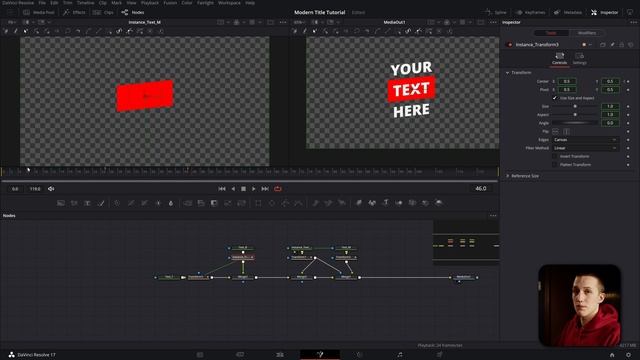
Task: Open Project Settings gear icon
Action: click(x=629, y=355)
